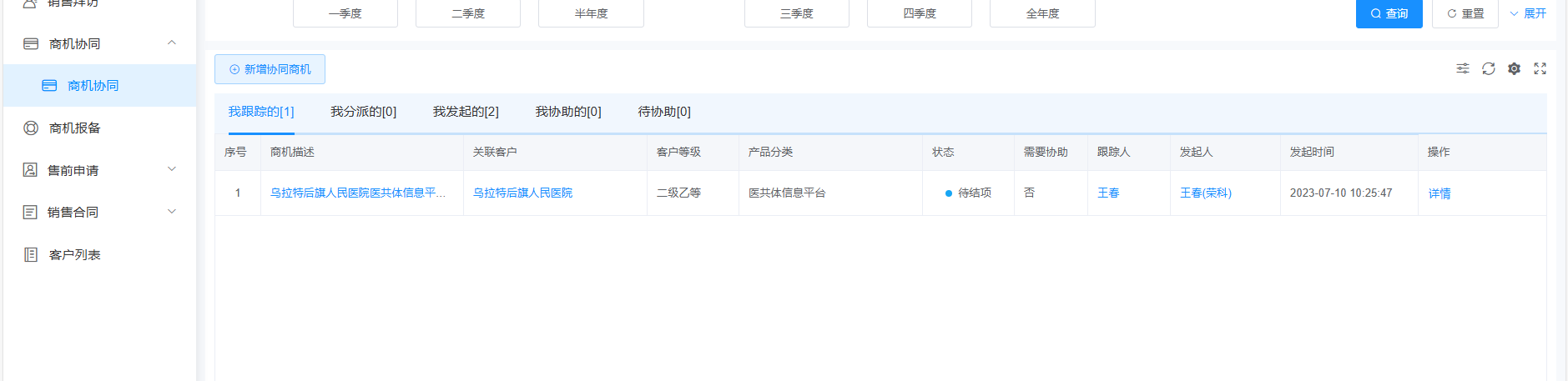1568x381 pixels.
Task: Select the 全年度 period option
Action: [x=1042, y=13]
